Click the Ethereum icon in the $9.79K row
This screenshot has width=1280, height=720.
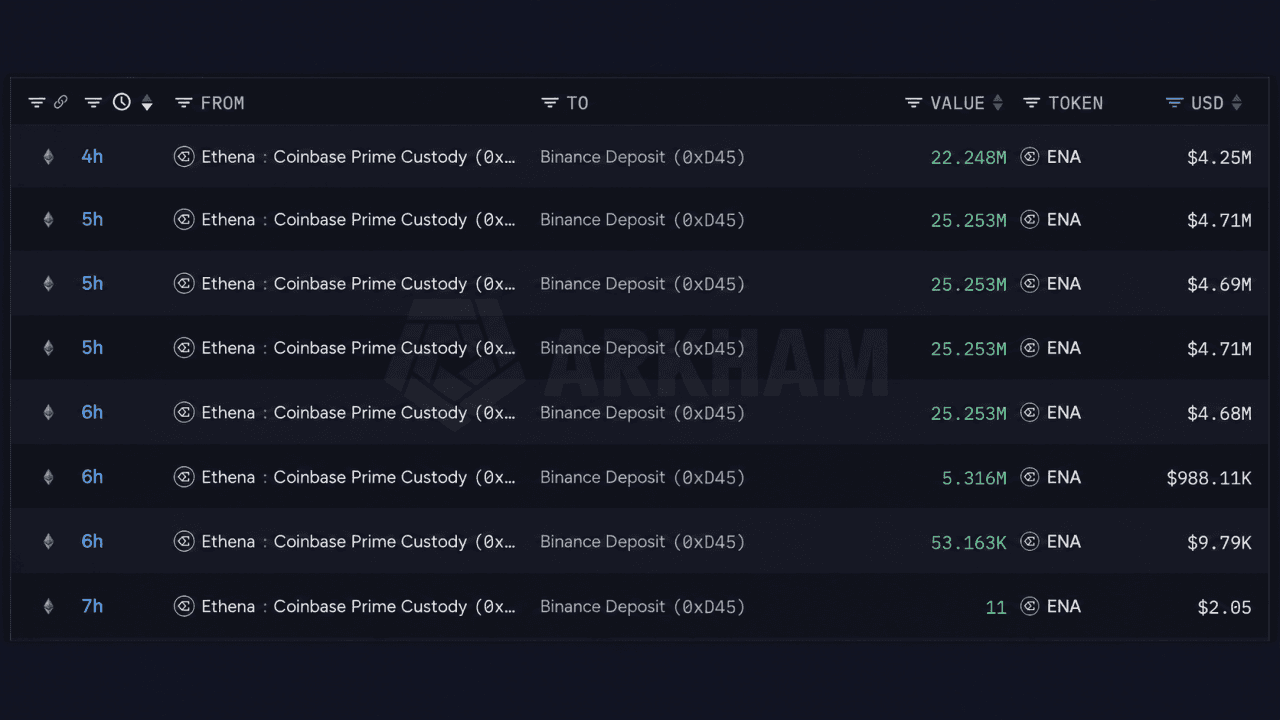(x=48, y=541)
